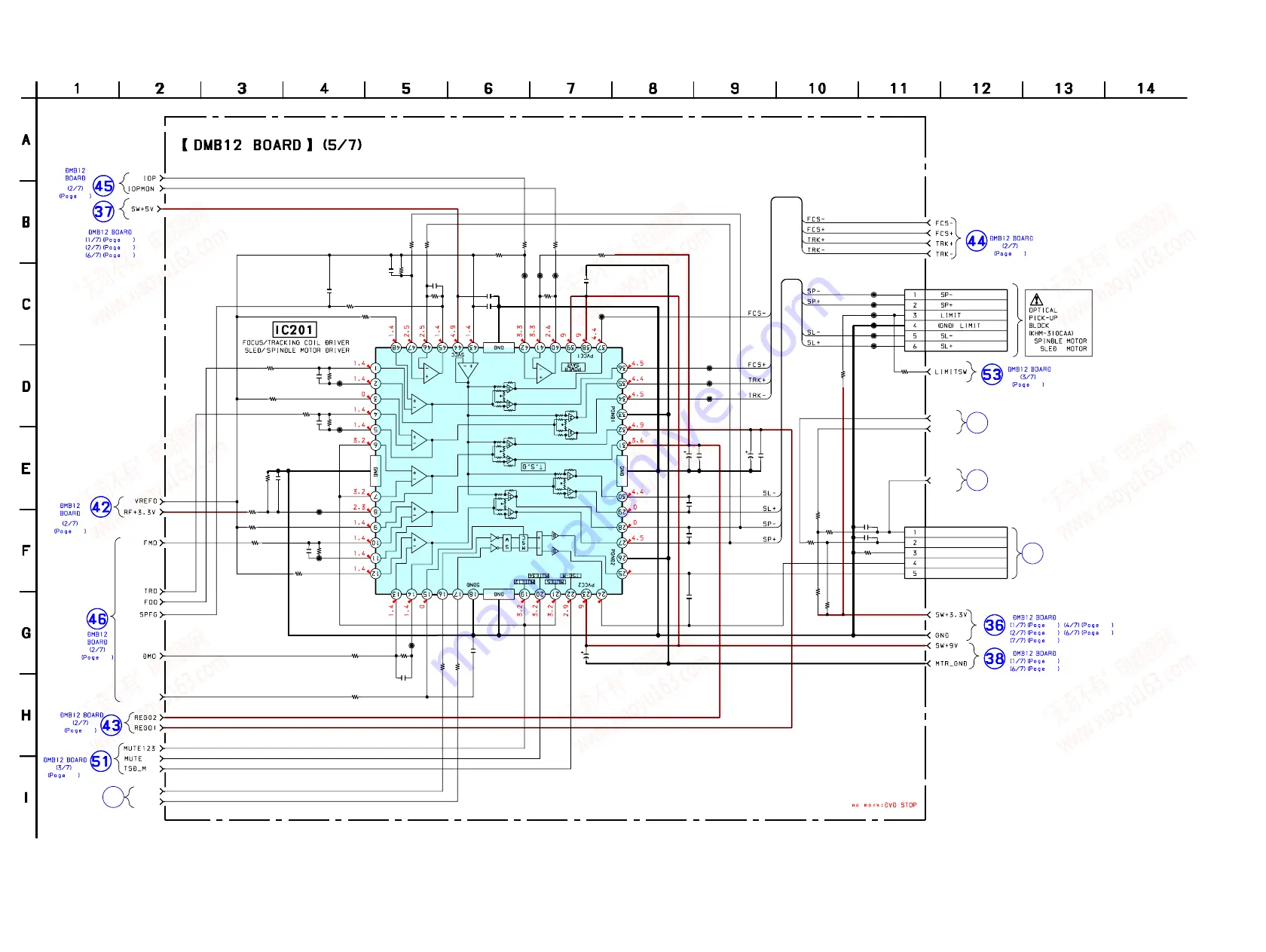This screenshot has width=1266, height=952.
Task: Select the IC201 component label
Action: pyautogui.click(x=294, y=329)
